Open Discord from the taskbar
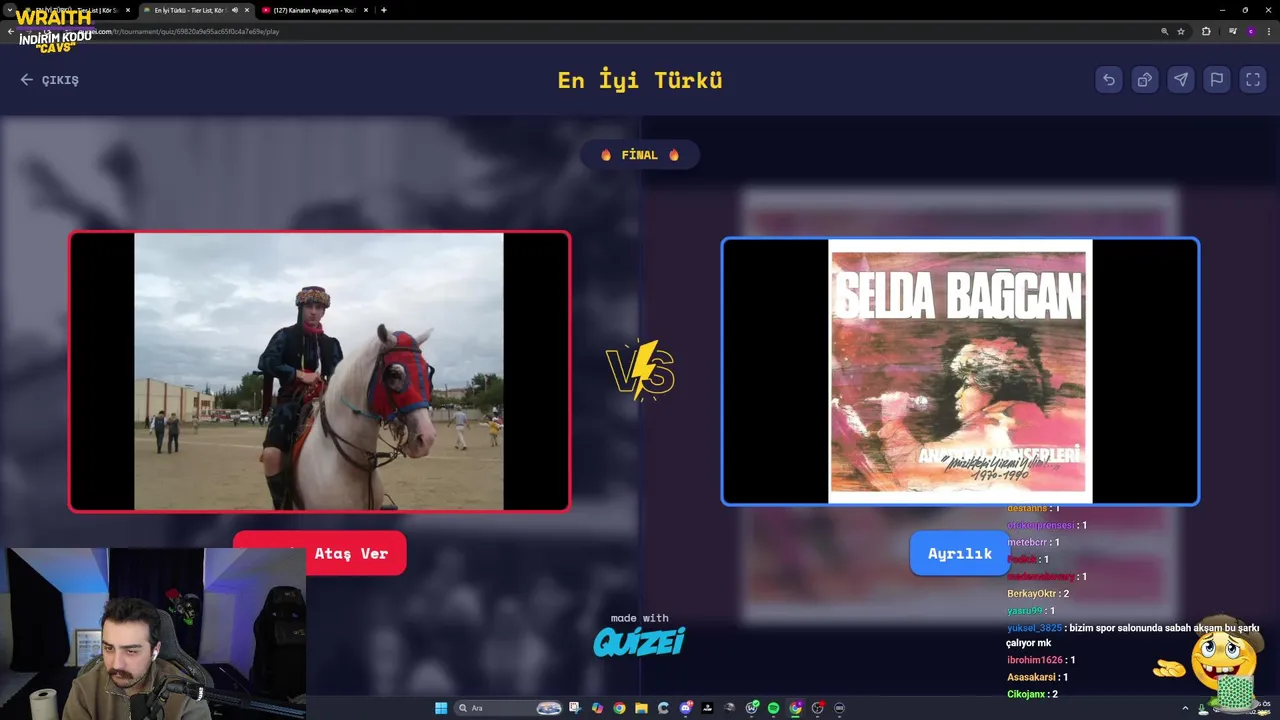The image size is (1280, 720). (x=685, y=708)
